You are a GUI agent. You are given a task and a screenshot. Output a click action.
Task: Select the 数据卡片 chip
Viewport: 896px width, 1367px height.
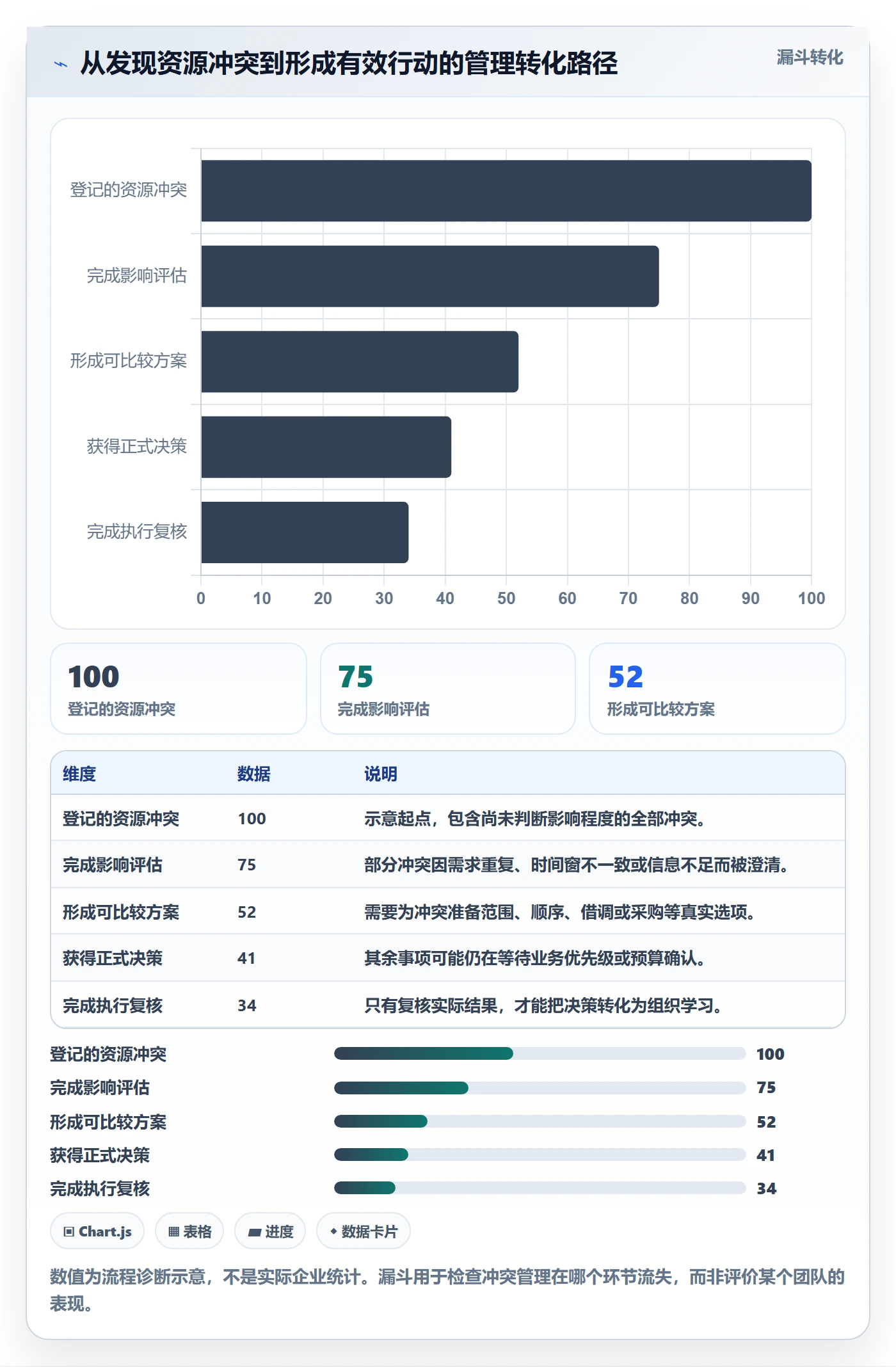pyautogui.click(x=364, y=1231)
